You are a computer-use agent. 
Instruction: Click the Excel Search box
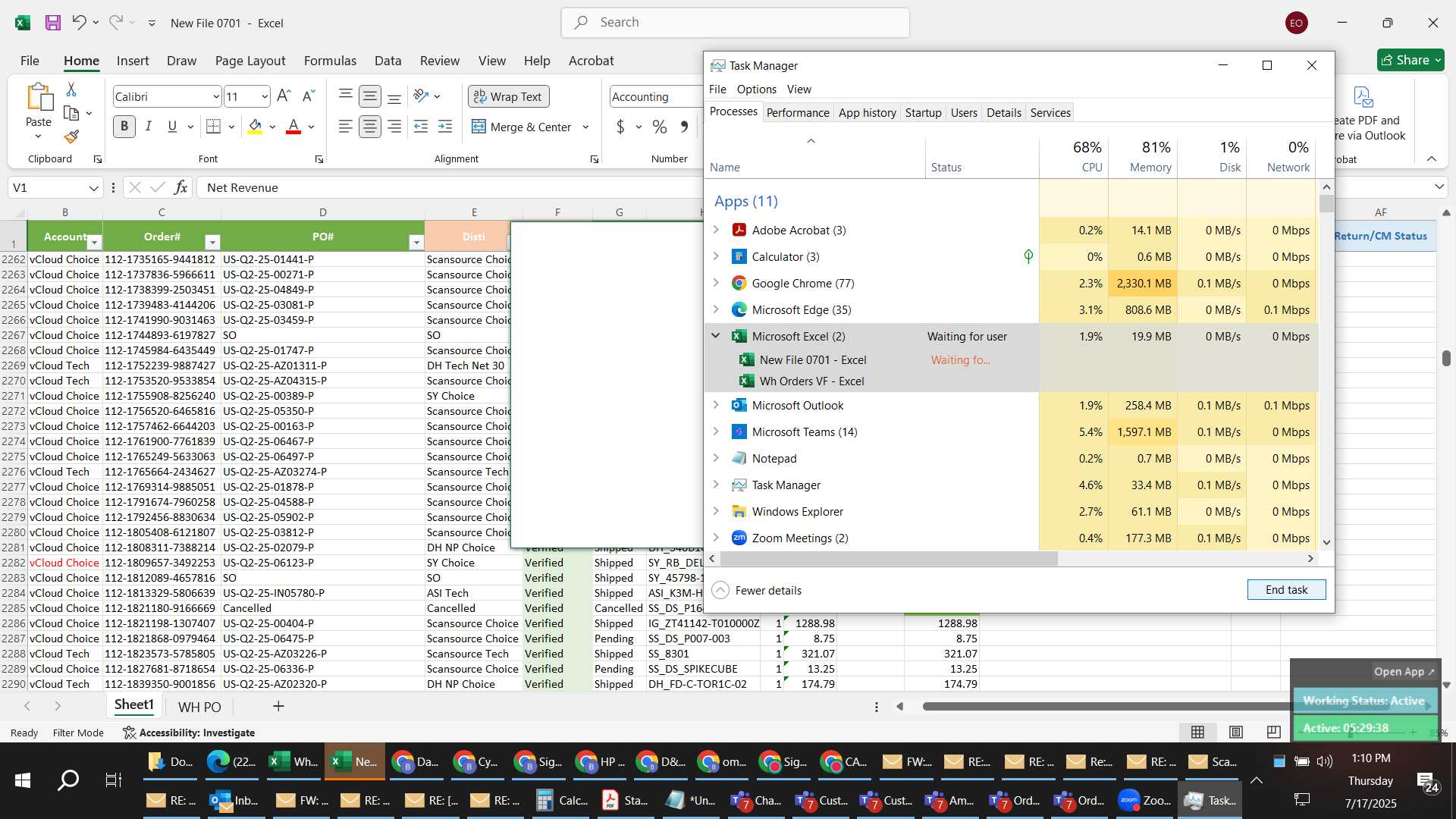[x=736, y=23]
